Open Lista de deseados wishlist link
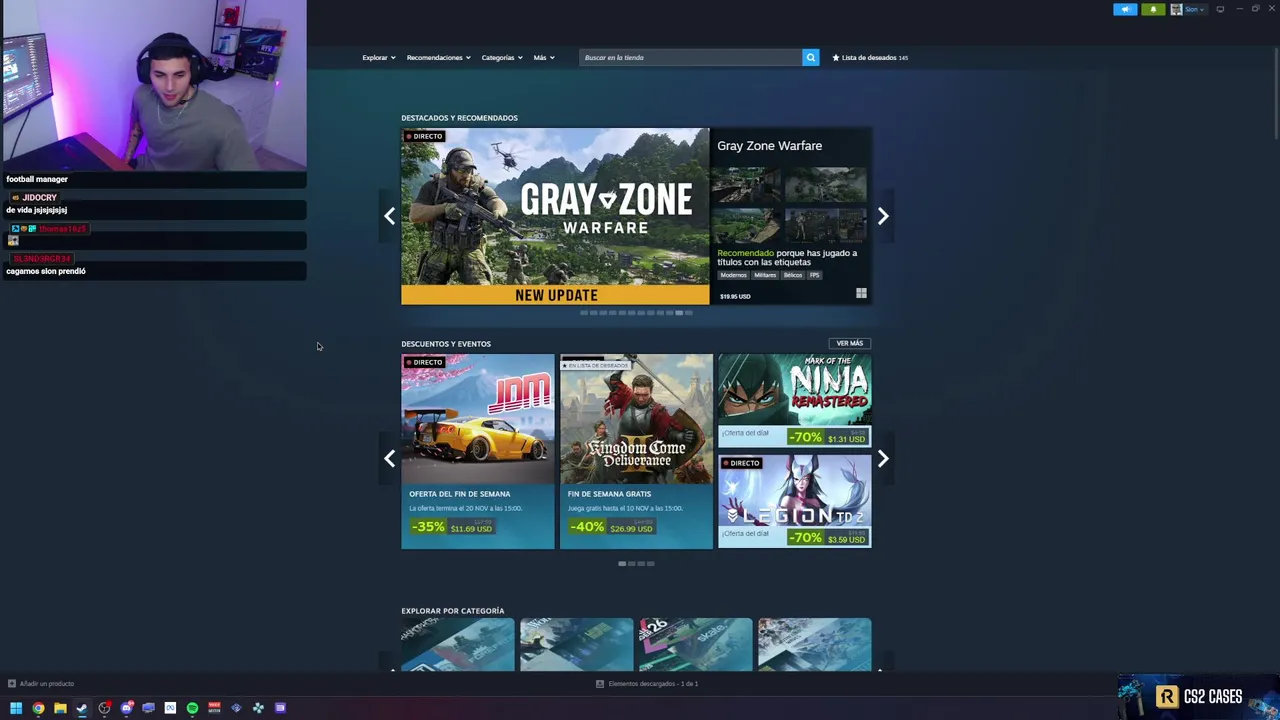 pos(870,58)
